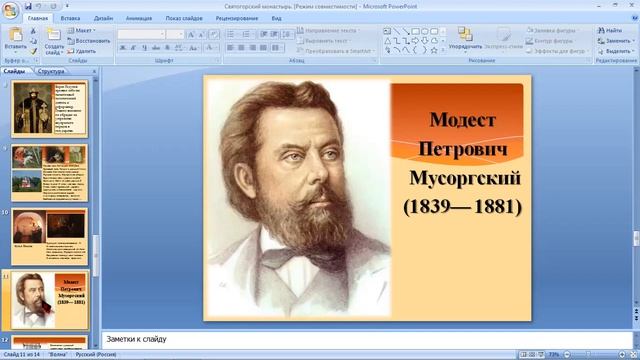640x360 pixels.
Task: Open the round Office button menu
Action: (10, 10)
